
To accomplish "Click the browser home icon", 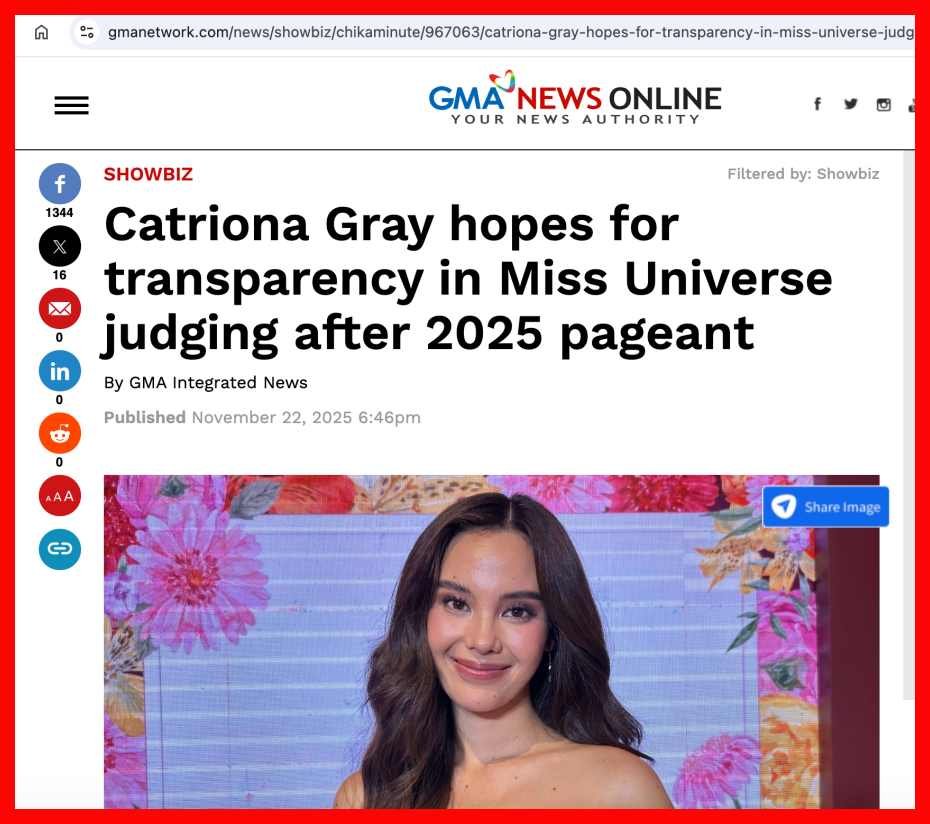I will pyautogui.click(x=41, y=32).
